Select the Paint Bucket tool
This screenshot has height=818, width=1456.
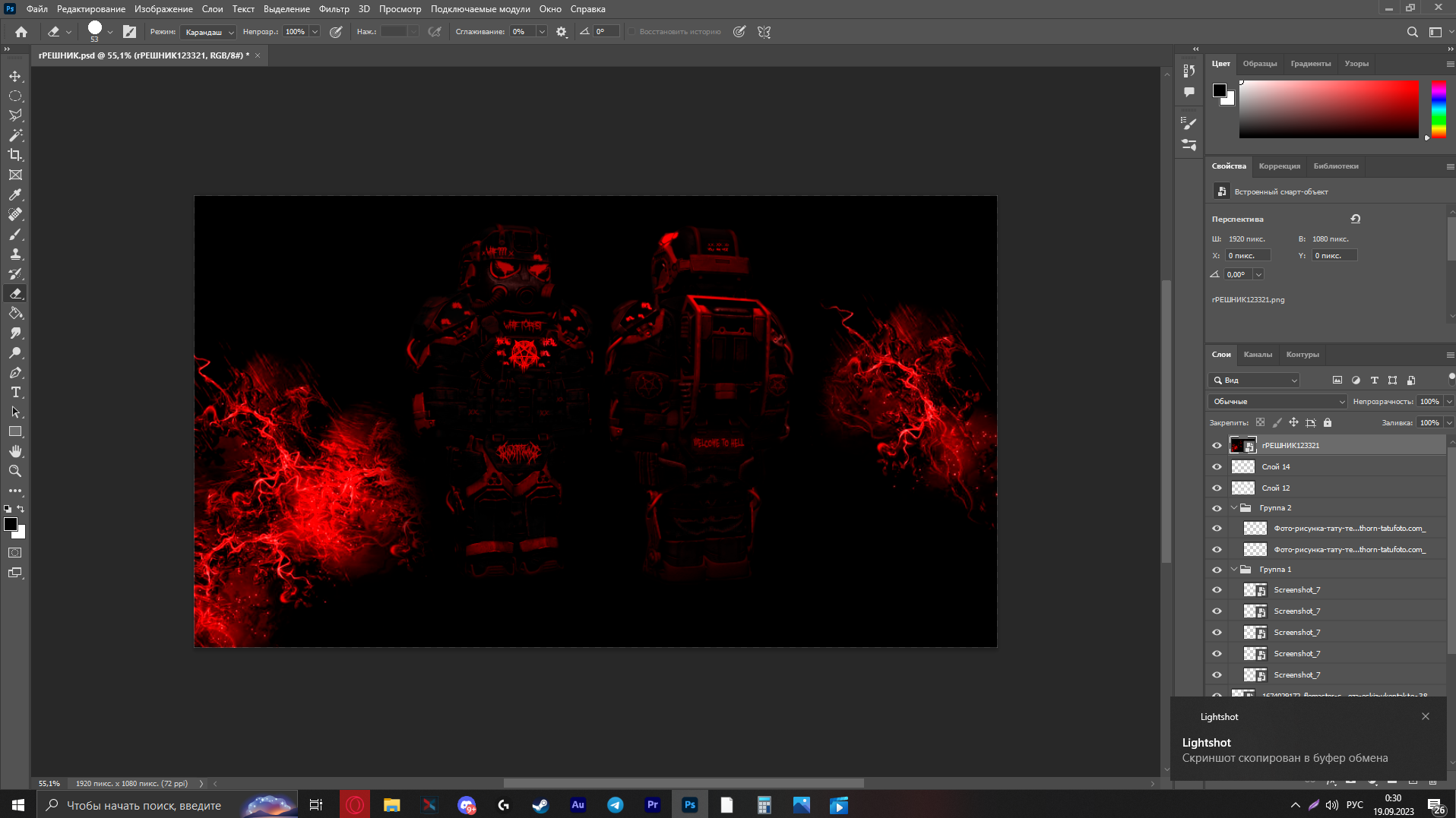(x=15, y=314)
